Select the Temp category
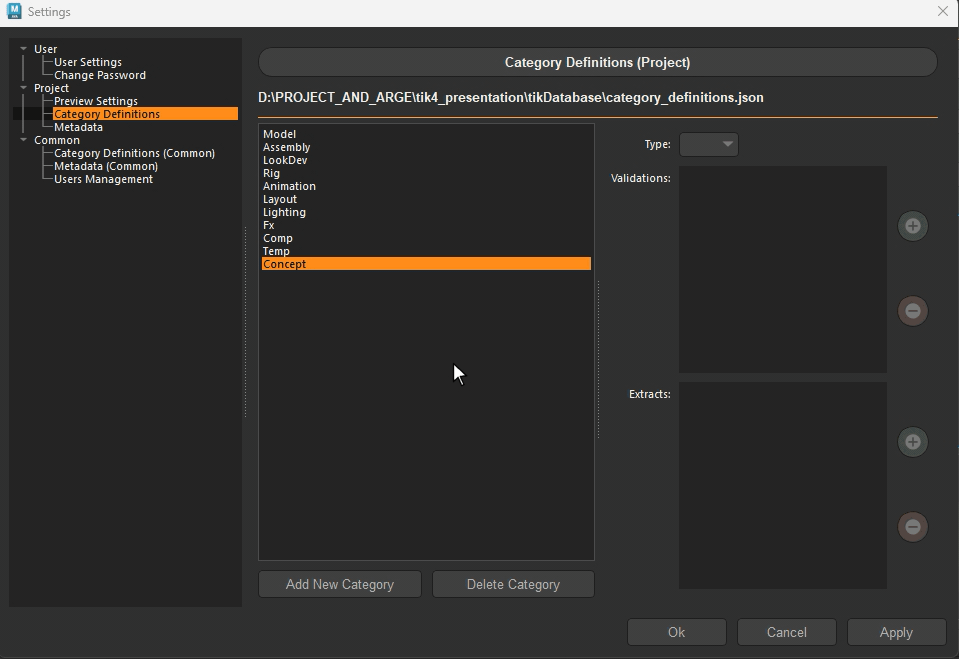This screenshot has height=659, width=959. [x=426, y=251]
